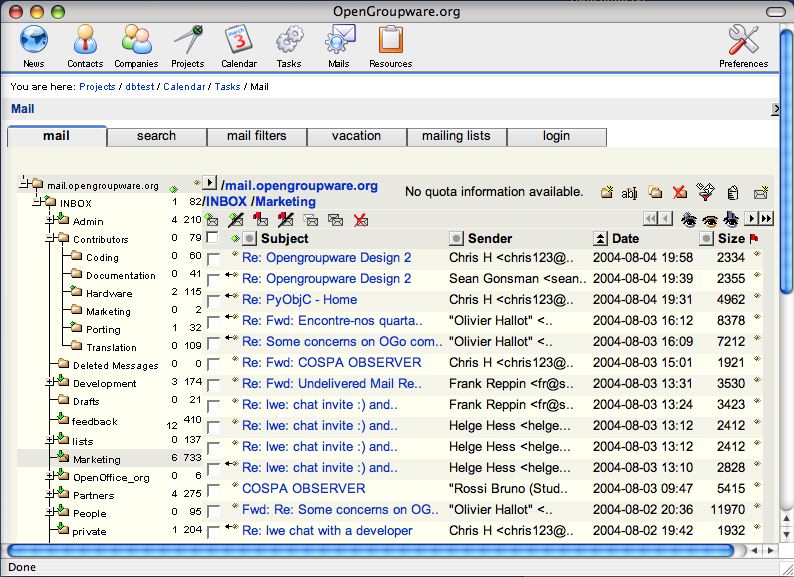This screenshot has width=794, height=577.
Task: Click the clipboard document icon near quota
Action: point(733,193)
